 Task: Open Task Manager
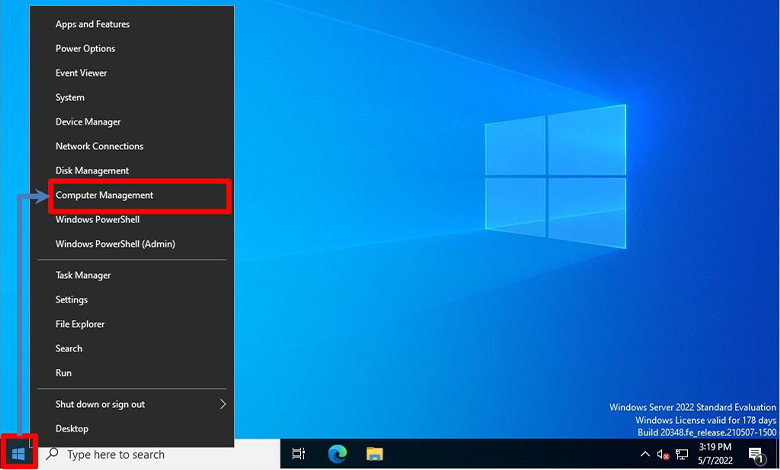pyautogui.click(x=132, y=275)
